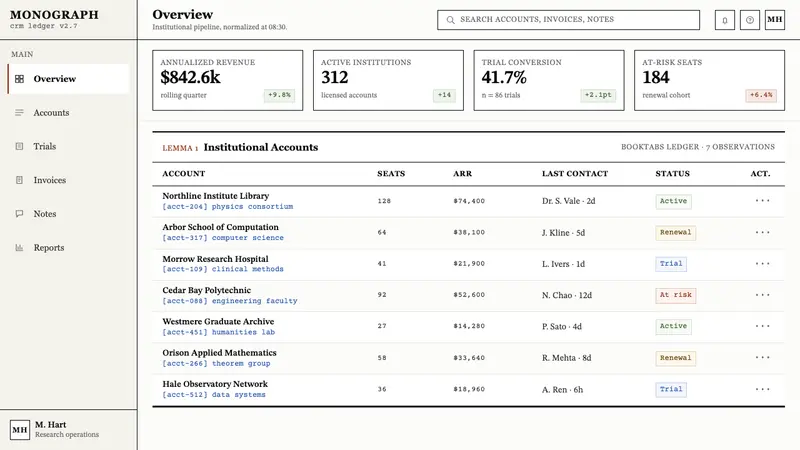800x450 pixels.
Task: Click the Dr. S. Vale · 2d contact
Action: coord(568,201)
